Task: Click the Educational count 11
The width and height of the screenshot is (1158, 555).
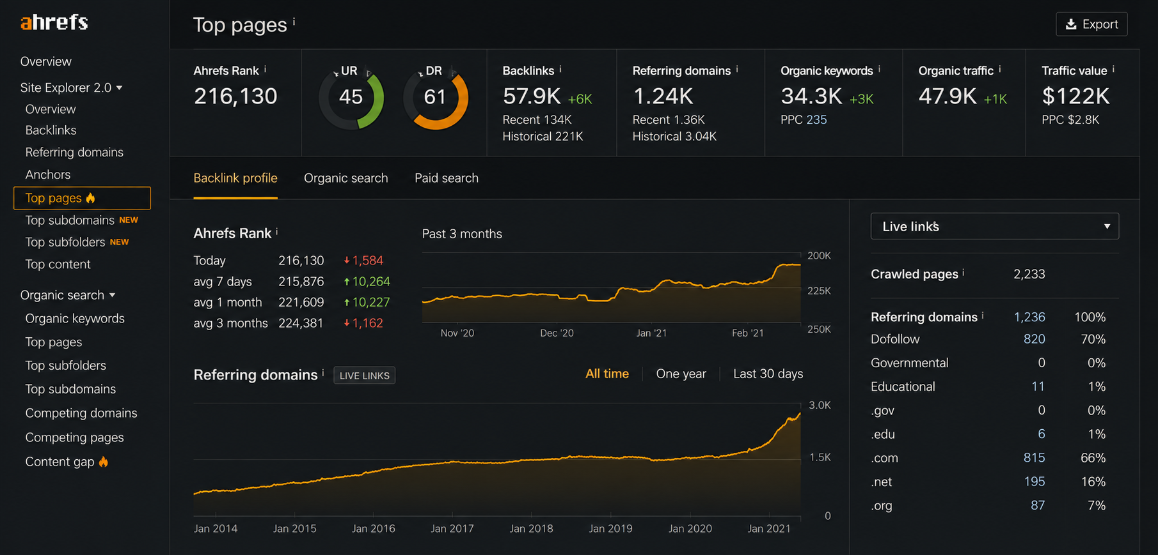Action: click(x=1038, y=387)
